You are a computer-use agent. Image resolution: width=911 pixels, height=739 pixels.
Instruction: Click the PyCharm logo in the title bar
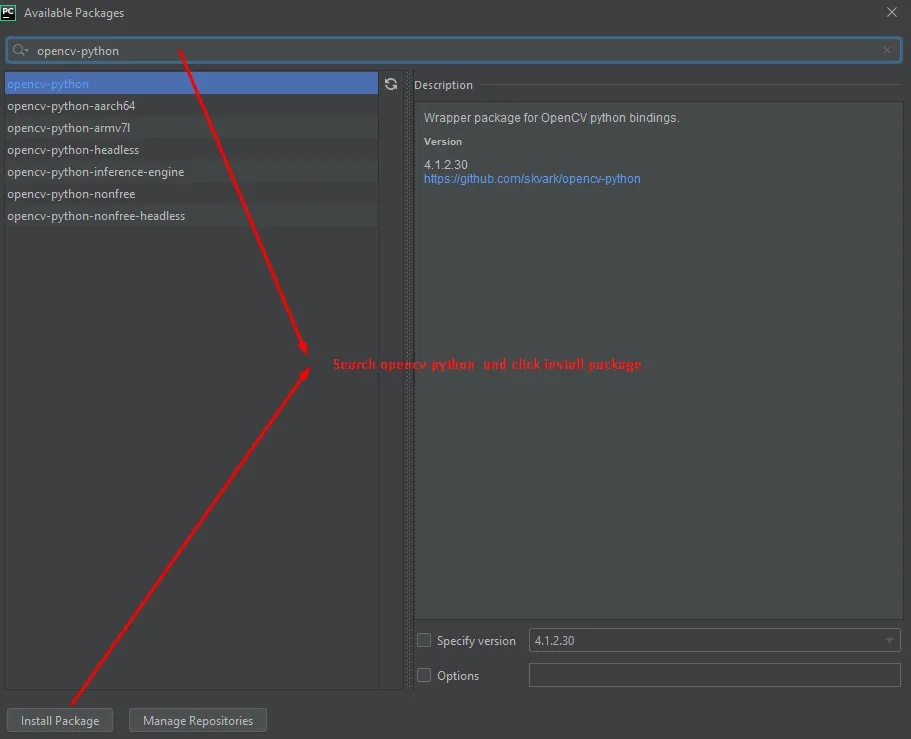[8, 12]
